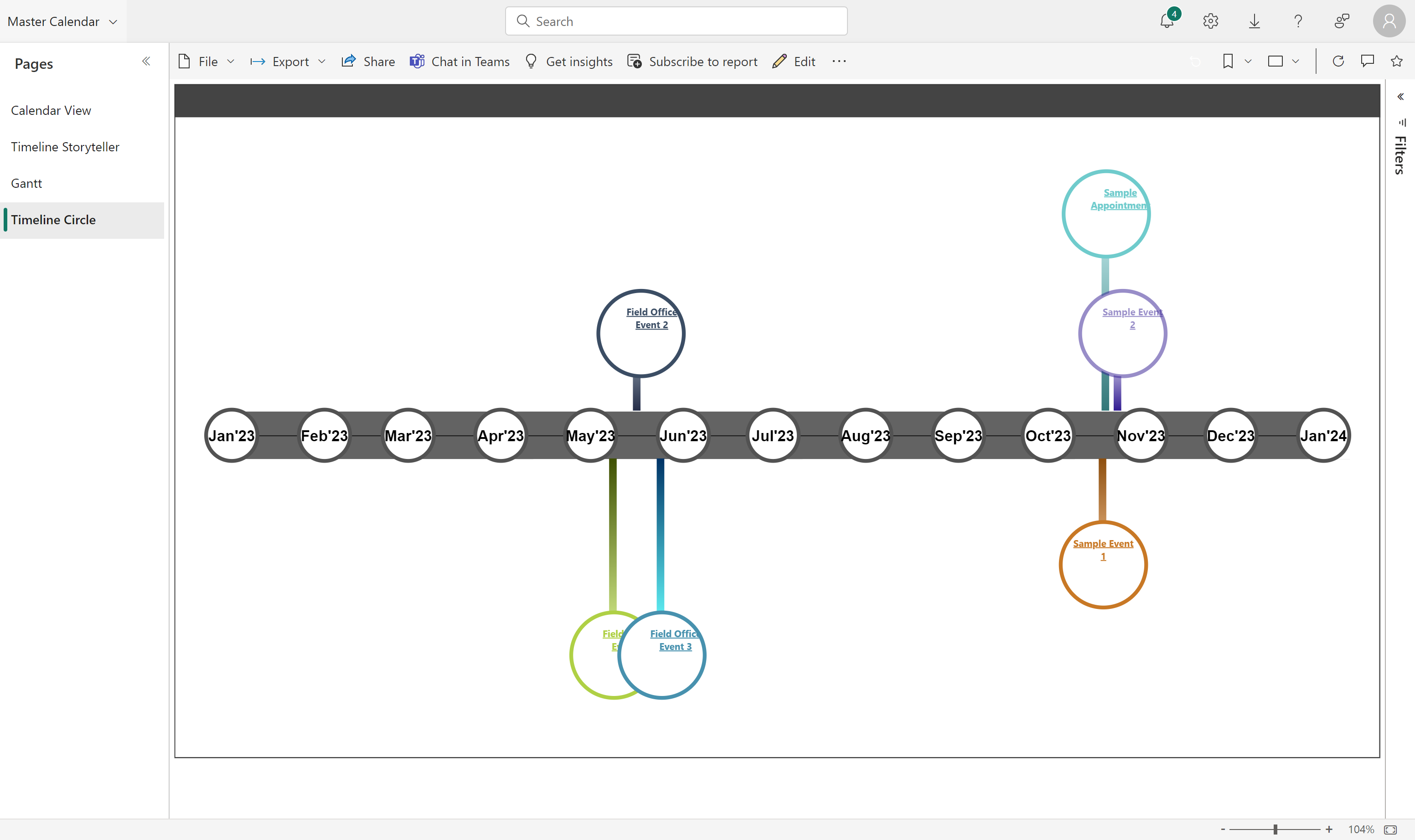Image resolution: width=1415 pixels, height=840 pixels.
Task: Collapse the Pages pane
Action: [x=146, y=61]
